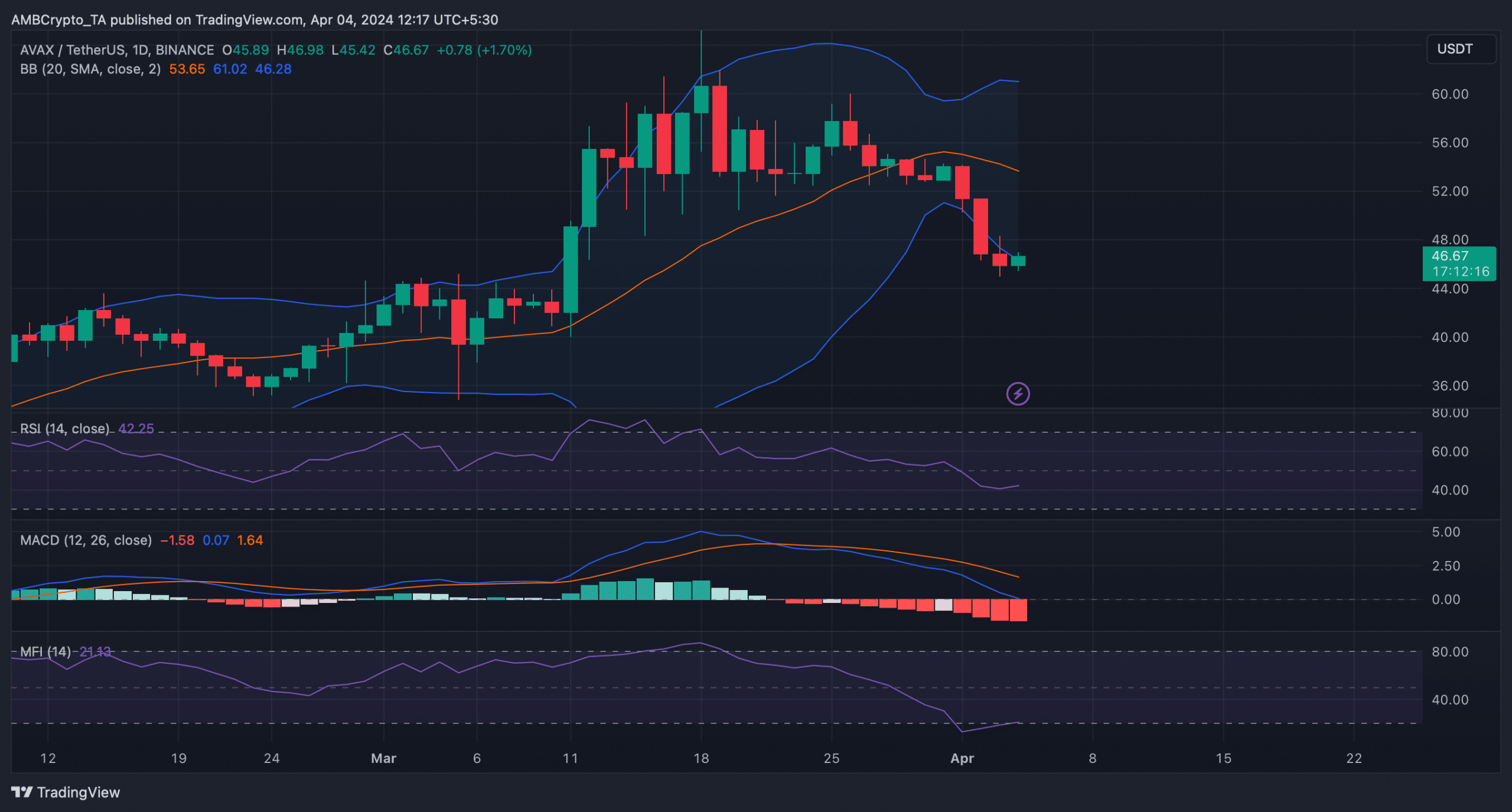This screenshot has width=1512, height=812.
Task: Click the 22 date label on time axis
Action: (x=1354, y=758)
